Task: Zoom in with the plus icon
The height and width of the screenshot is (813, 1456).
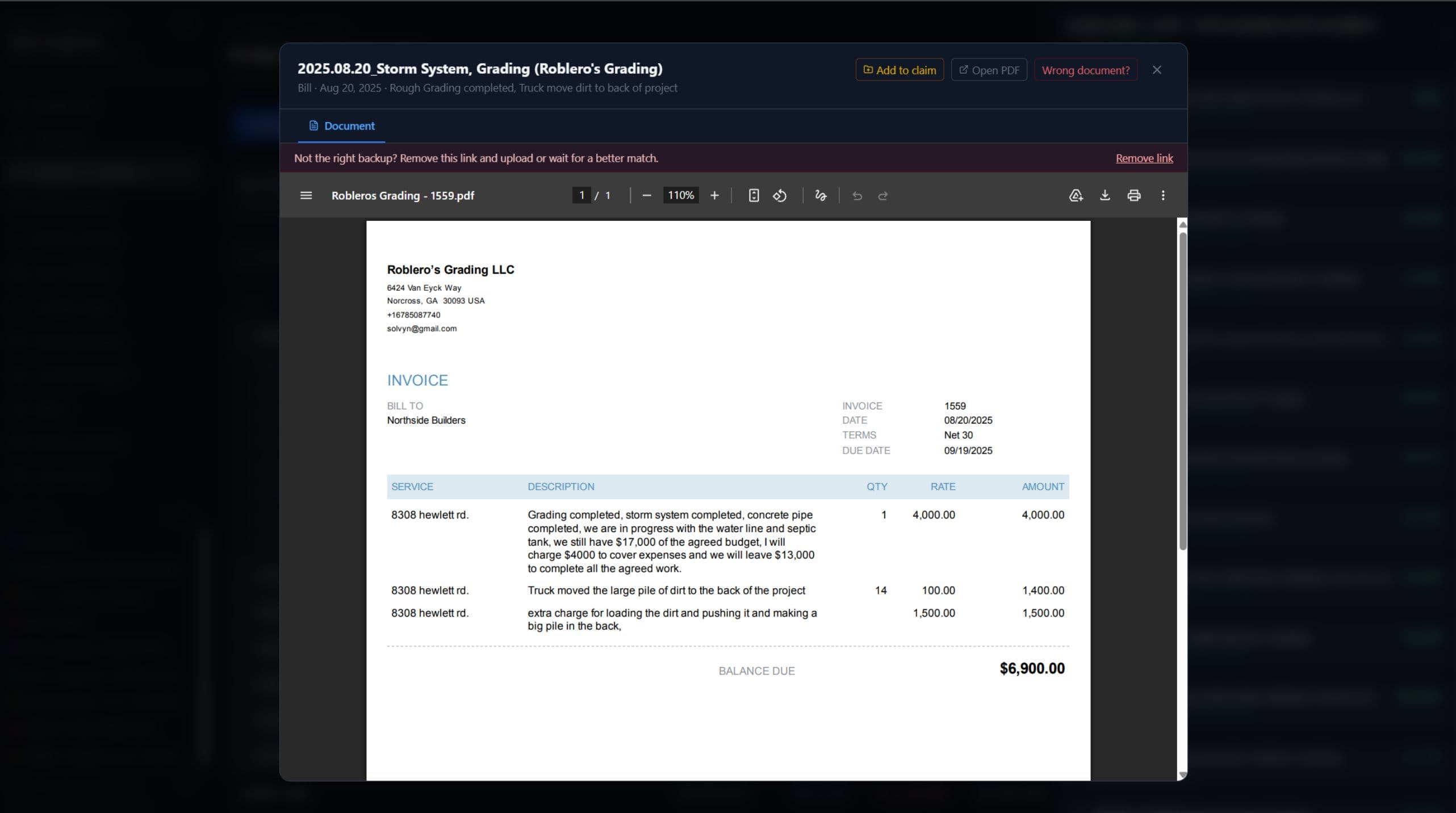Action: [x=714, y=195]
